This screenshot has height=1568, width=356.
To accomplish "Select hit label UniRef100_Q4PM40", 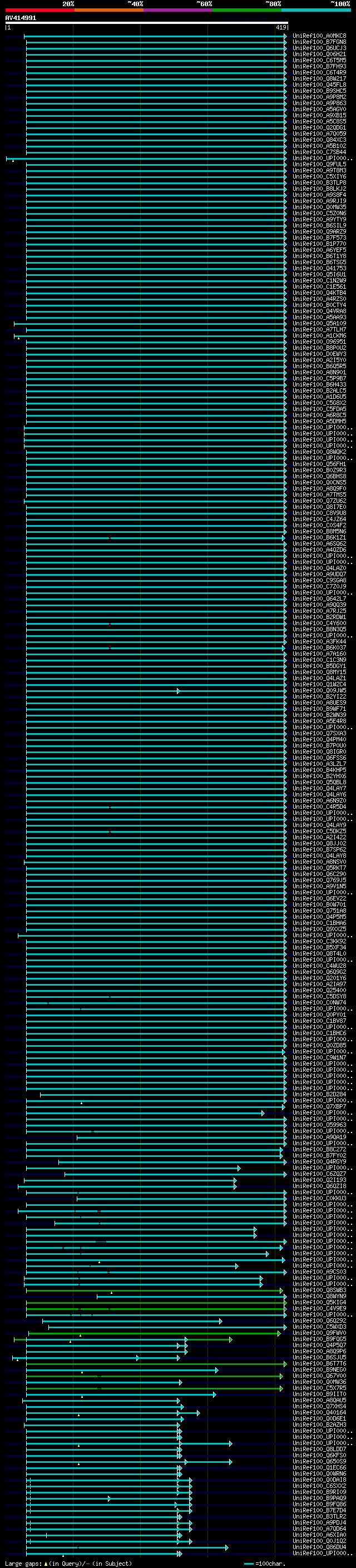I will [x=319, y=740].
